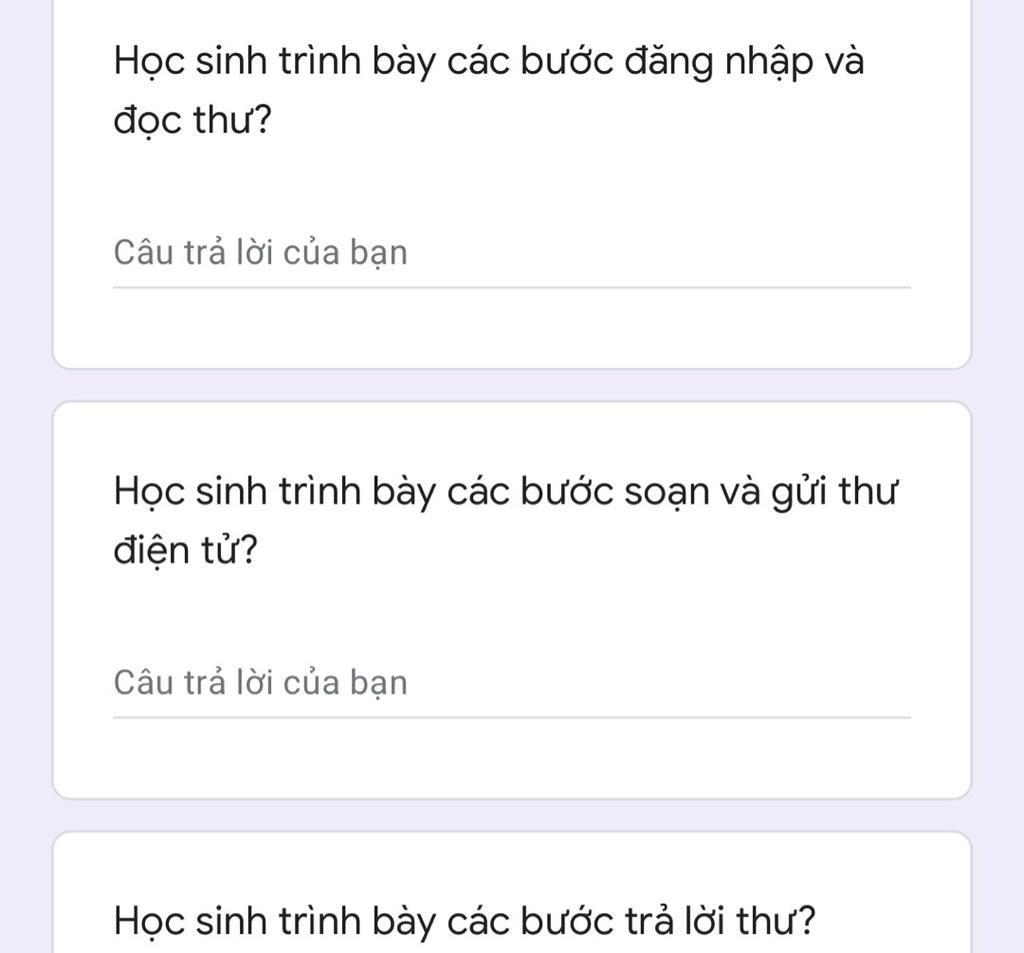The width and height of the screenshot is (1024, 953).
Task: Click the answer field for the login question
Action: [510, 254]
